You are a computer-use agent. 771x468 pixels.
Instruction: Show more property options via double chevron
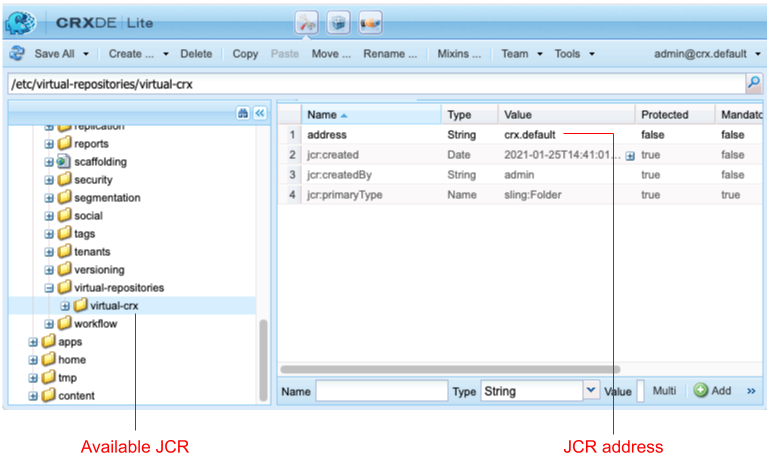point(751,391)
